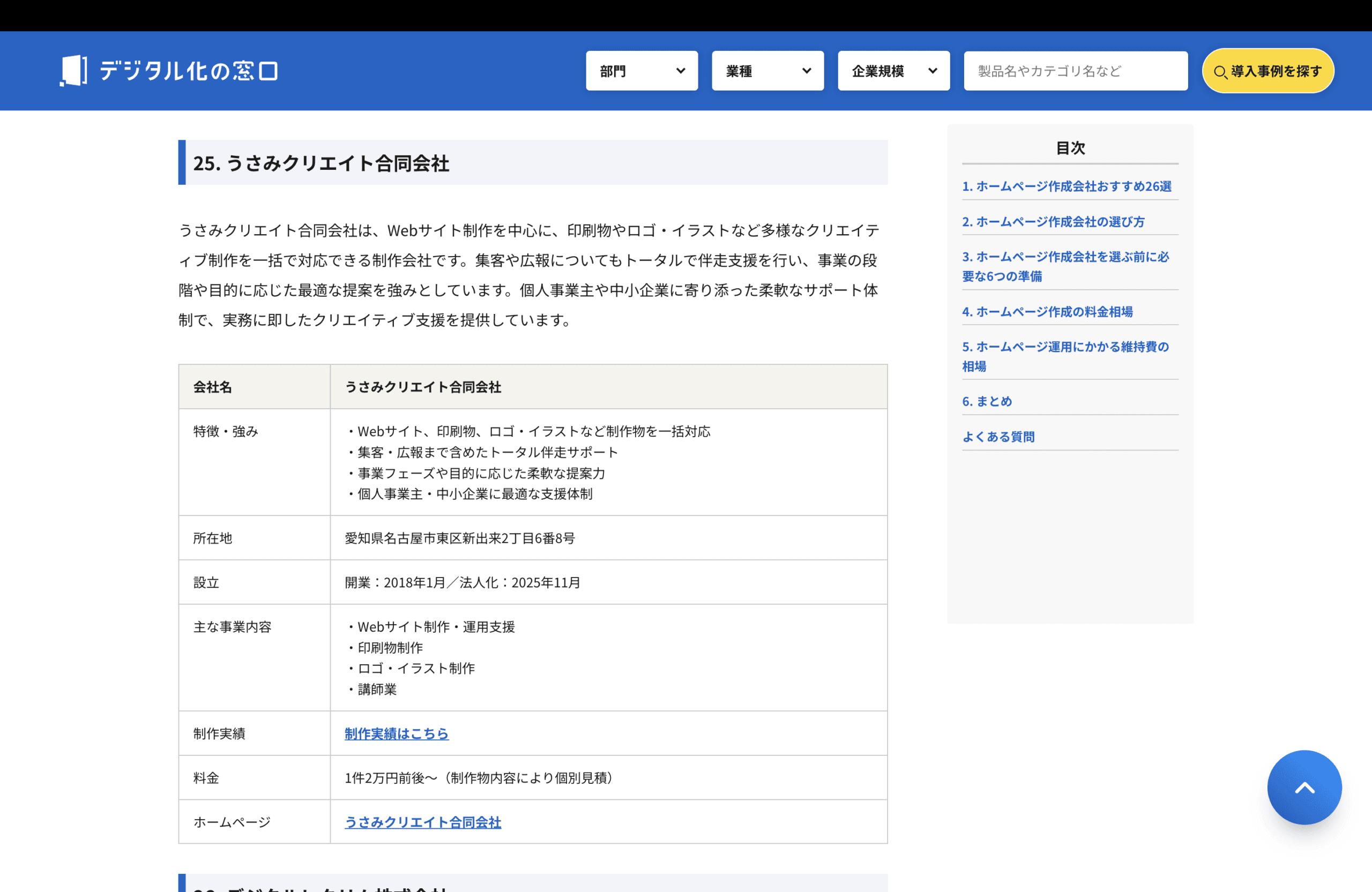Viewport: 1372px width, 892px height.
Task: Click the chevron arrow in 企業規模 selector
Action: click(932, 71)
